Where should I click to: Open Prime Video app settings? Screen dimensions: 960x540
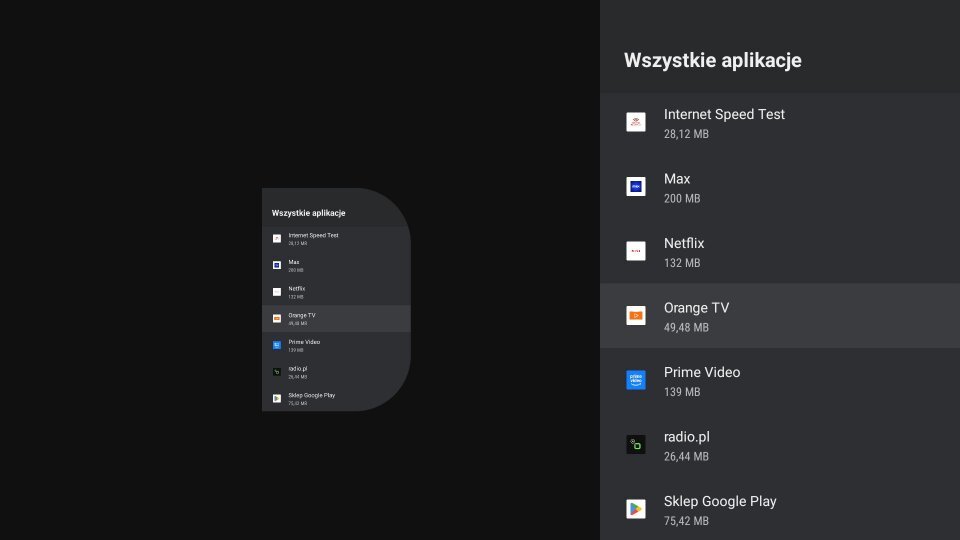pyautogui.click(x=780, y=380)
